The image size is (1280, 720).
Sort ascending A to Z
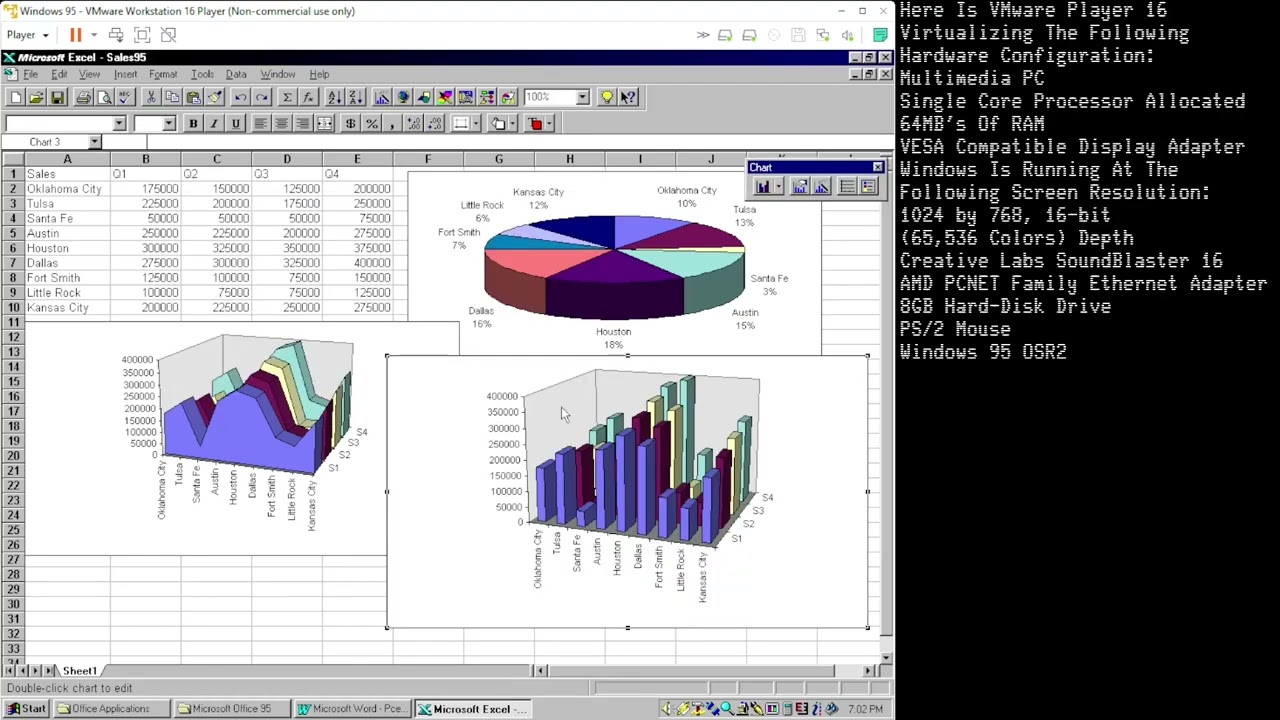coord(334,97)
